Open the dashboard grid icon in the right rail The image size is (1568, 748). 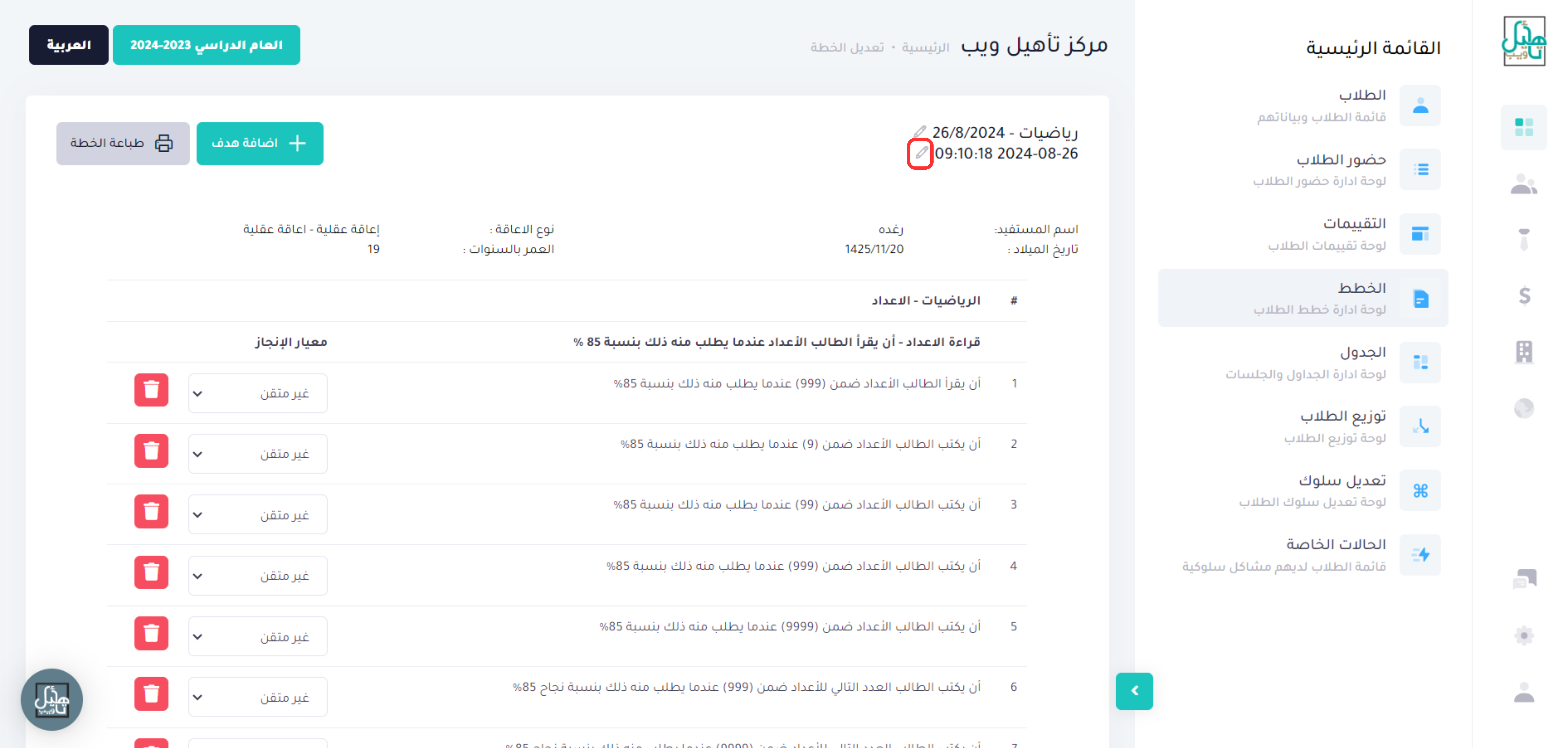1524,127
